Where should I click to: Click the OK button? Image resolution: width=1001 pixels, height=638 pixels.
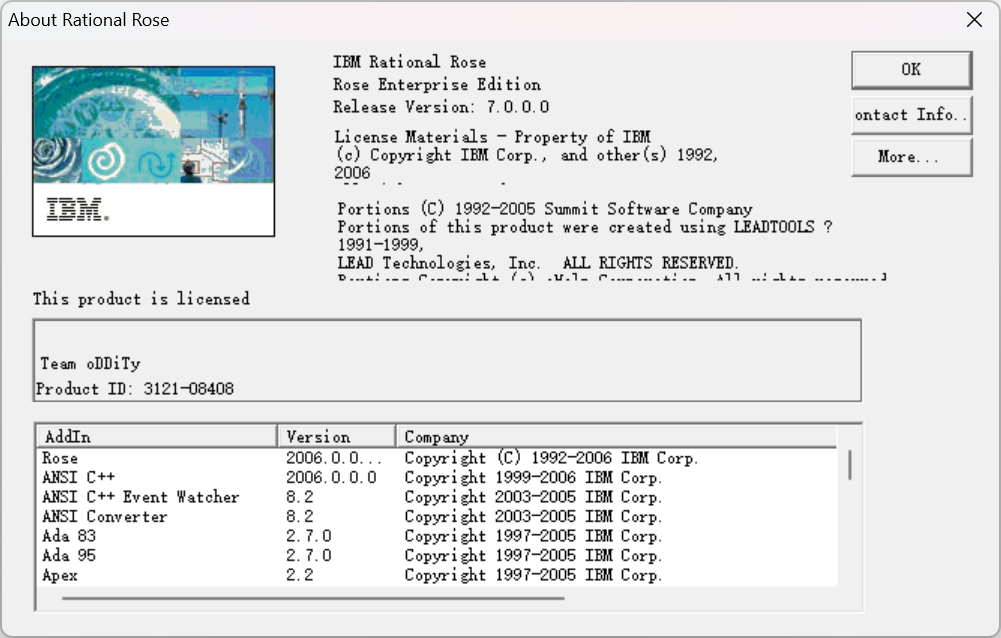click(911, 70)
